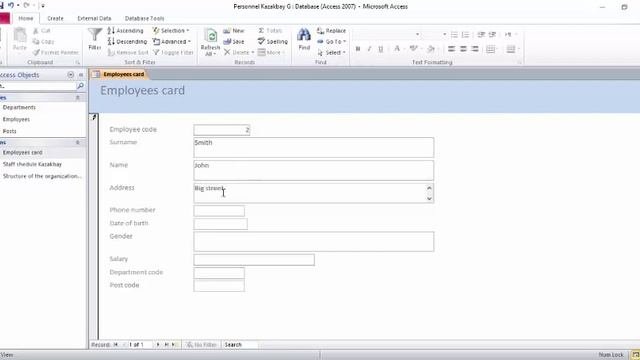The width and height of the screenshot is (640, 360).
Task: Click the alternate row color icon
Action: click(x=511, y=49)
